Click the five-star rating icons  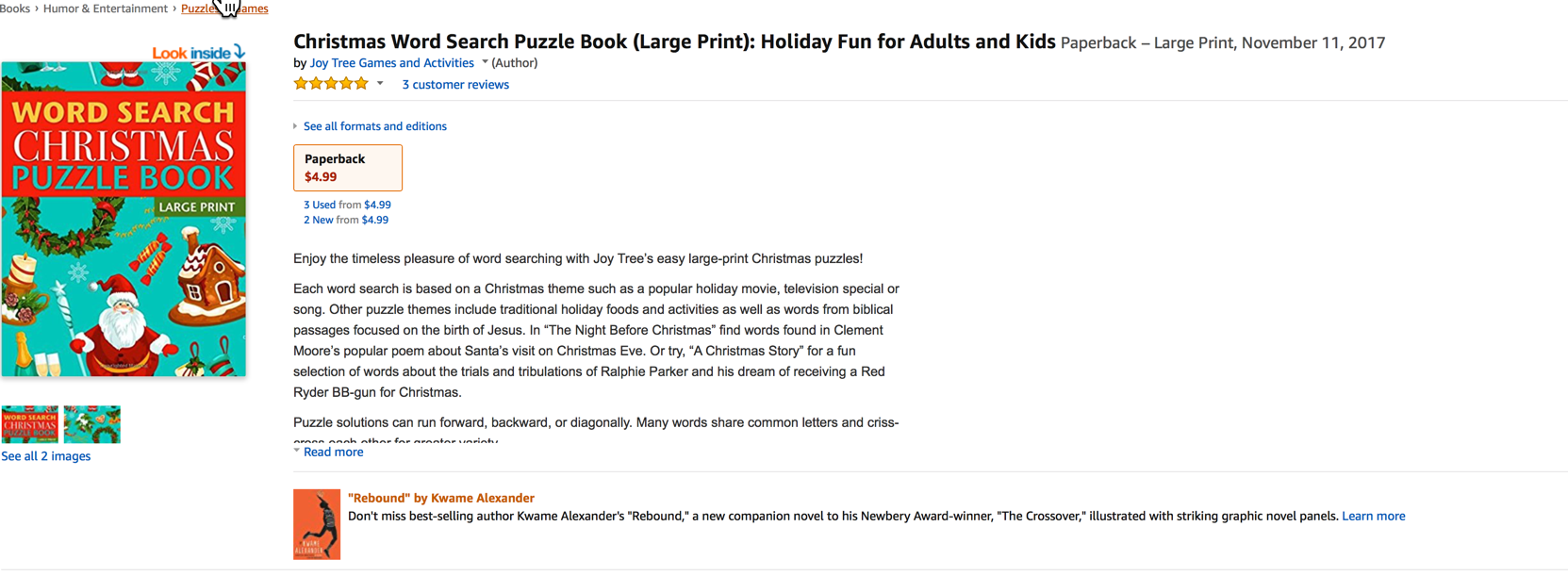click(331, 84)
